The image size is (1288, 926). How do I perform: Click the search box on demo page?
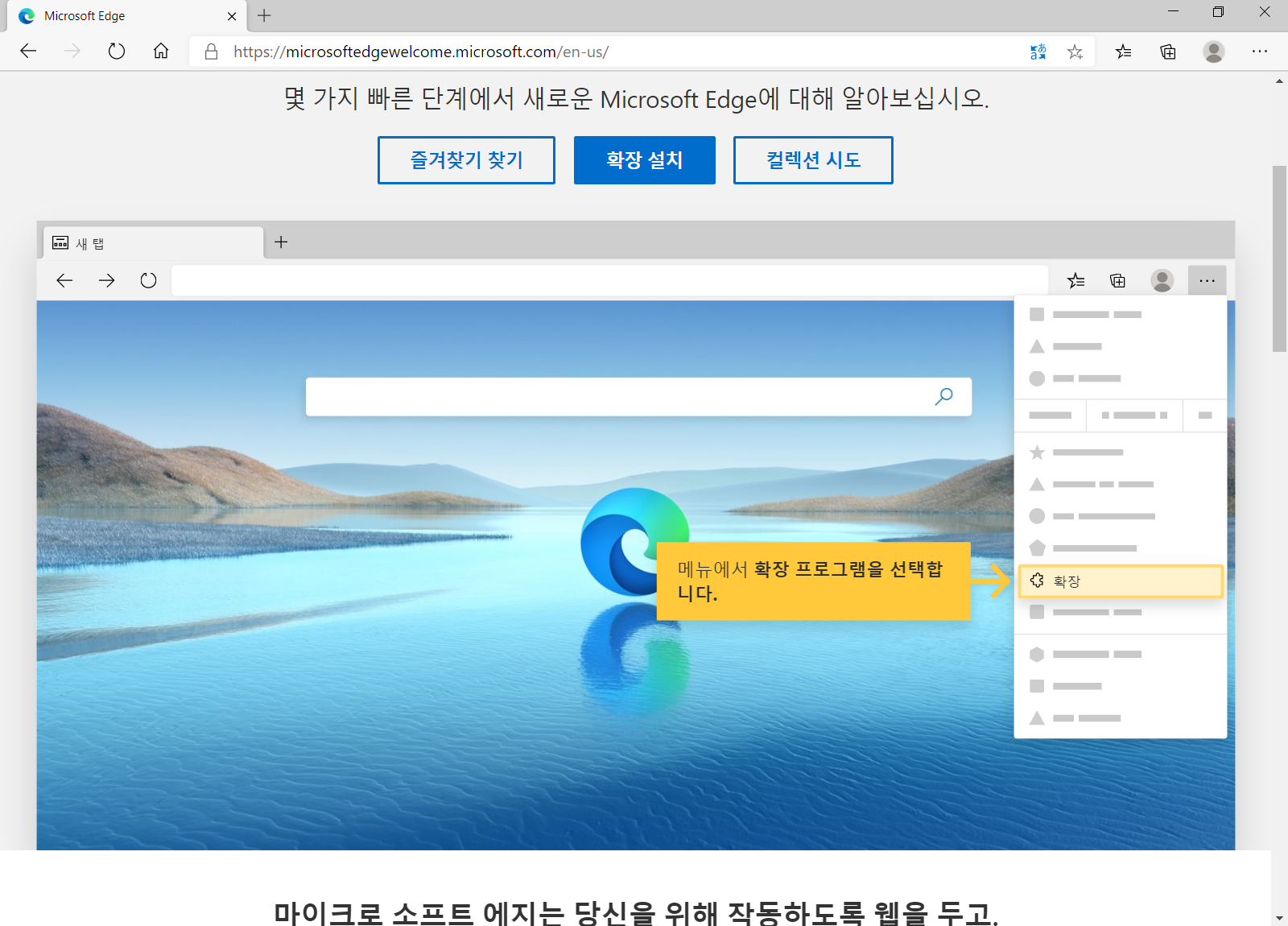(638, 396)
